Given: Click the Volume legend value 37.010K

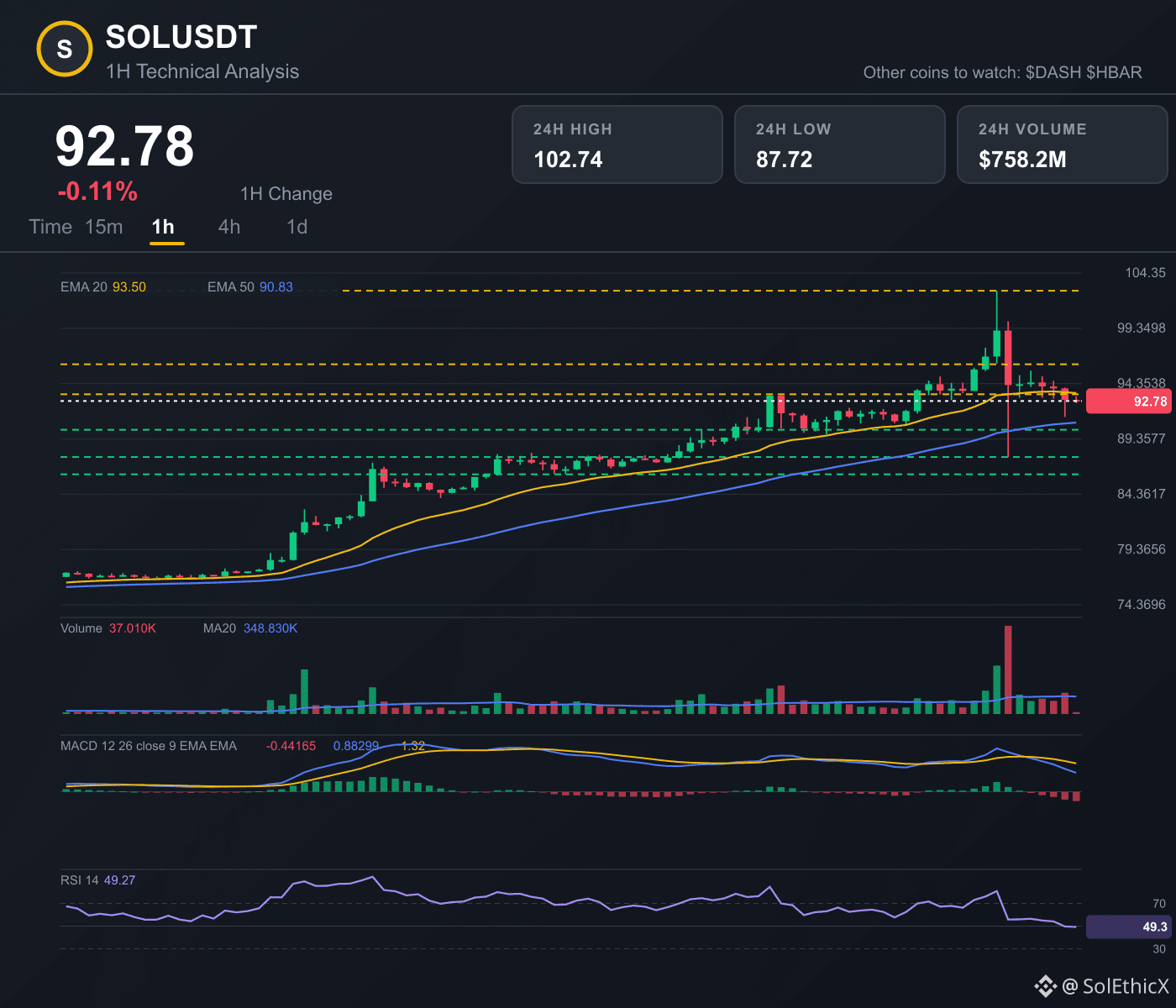Looking at the screenshot, I should 133,628.
